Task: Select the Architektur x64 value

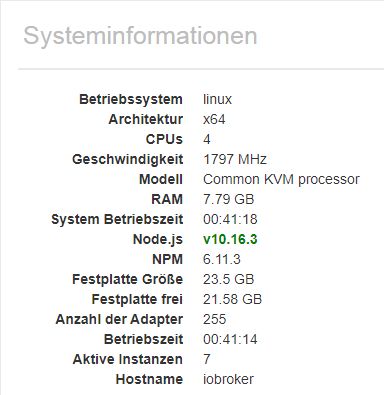Action: point(214,119)
